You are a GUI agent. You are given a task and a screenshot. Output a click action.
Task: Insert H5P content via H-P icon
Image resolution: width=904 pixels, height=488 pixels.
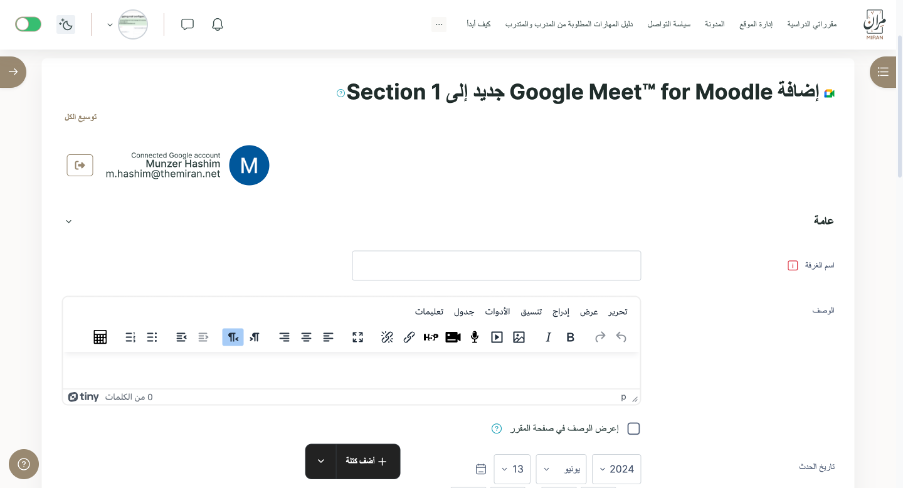click(x=431, y=337)
